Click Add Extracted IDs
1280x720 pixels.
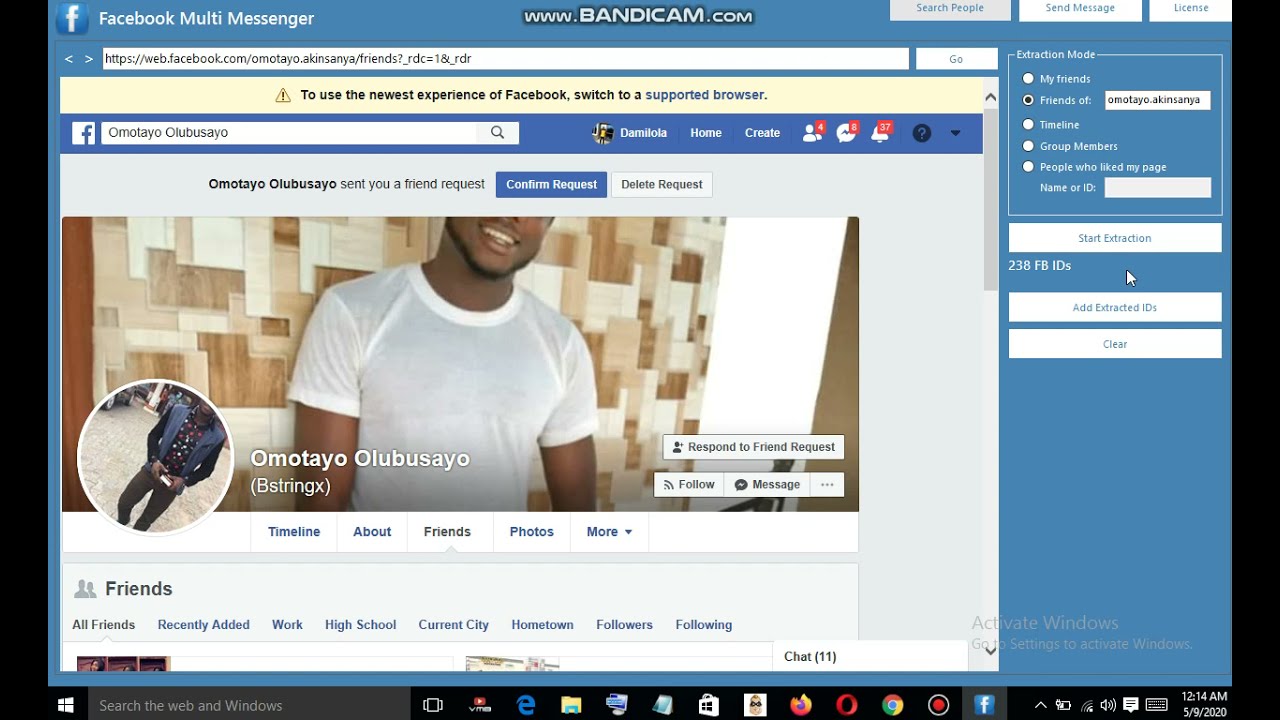1115,307
